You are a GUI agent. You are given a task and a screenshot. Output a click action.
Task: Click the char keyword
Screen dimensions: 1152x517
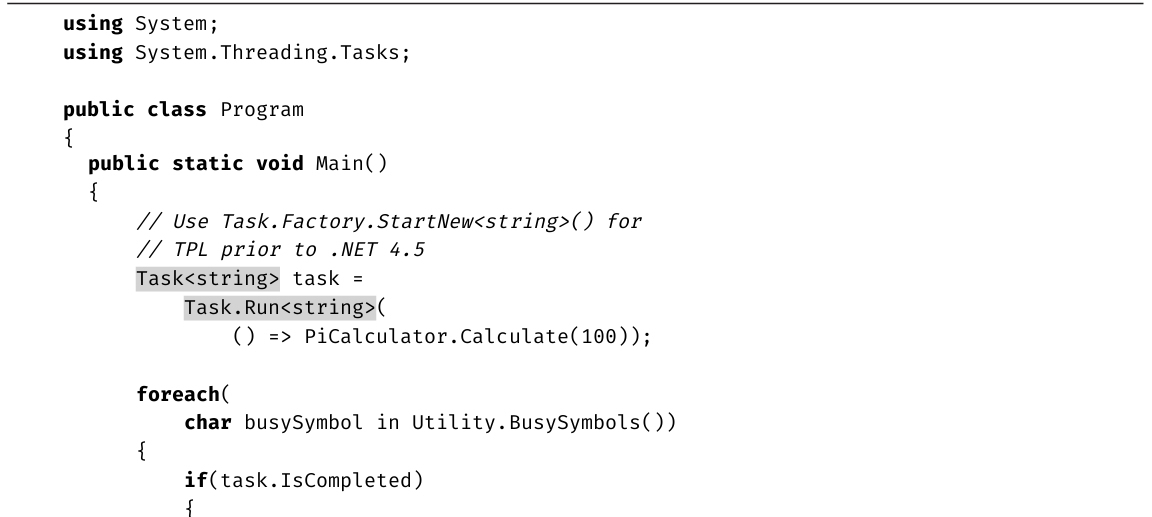pos(207,422)
